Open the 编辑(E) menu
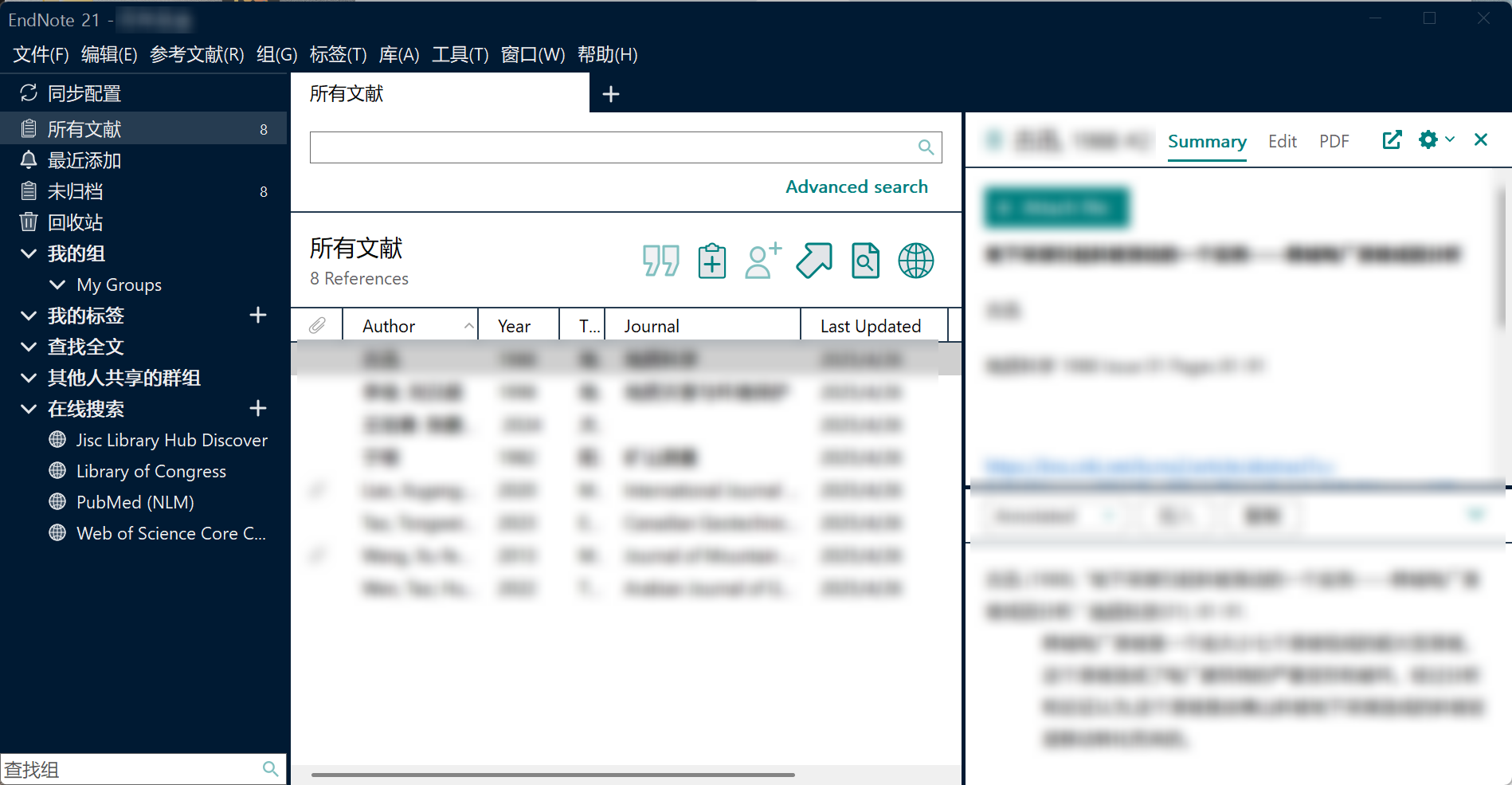 coord(109,54)
